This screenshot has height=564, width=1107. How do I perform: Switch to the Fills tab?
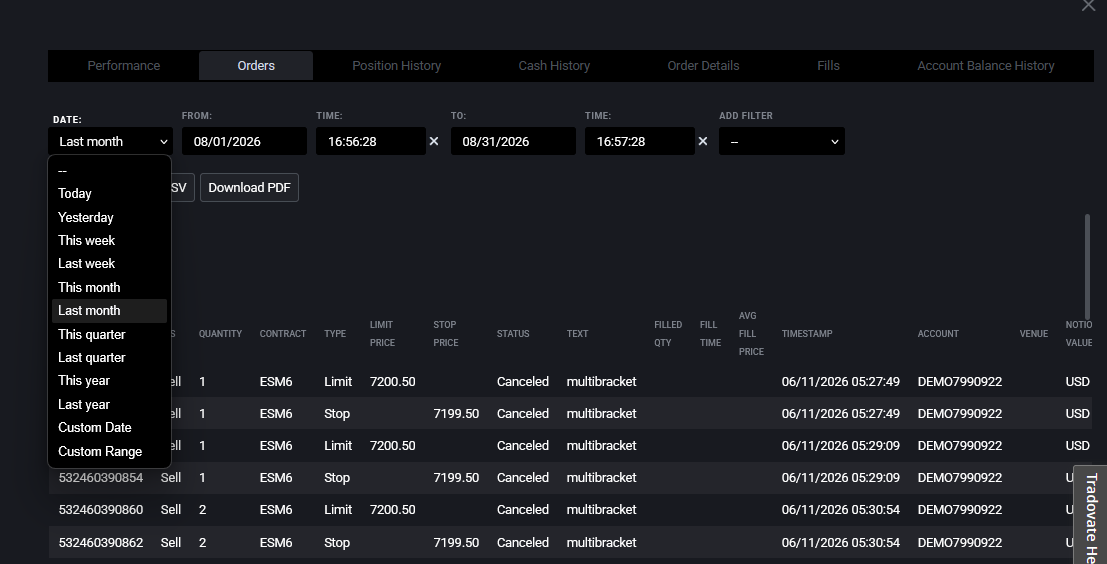(x=828, y=66)
